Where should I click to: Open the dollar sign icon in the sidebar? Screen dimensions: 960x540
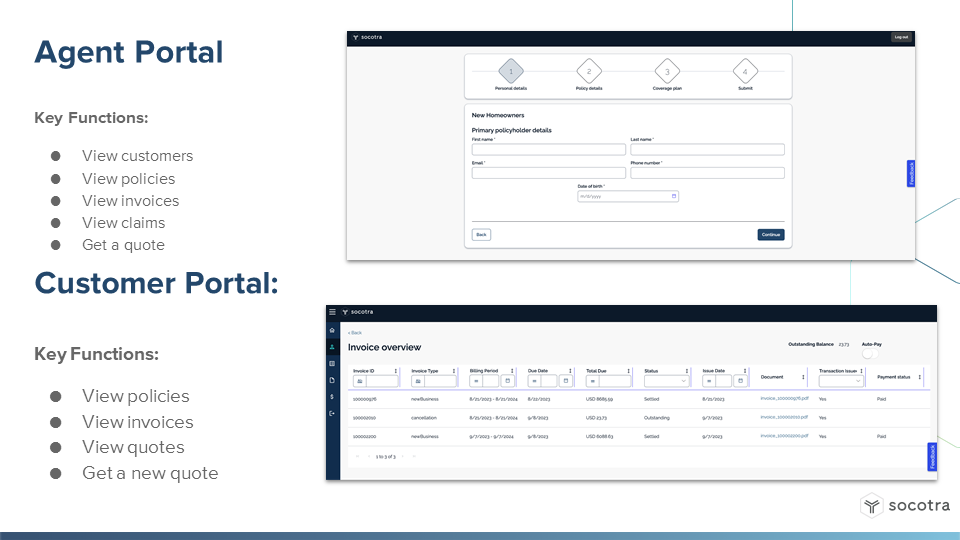(x=332, y=397)
